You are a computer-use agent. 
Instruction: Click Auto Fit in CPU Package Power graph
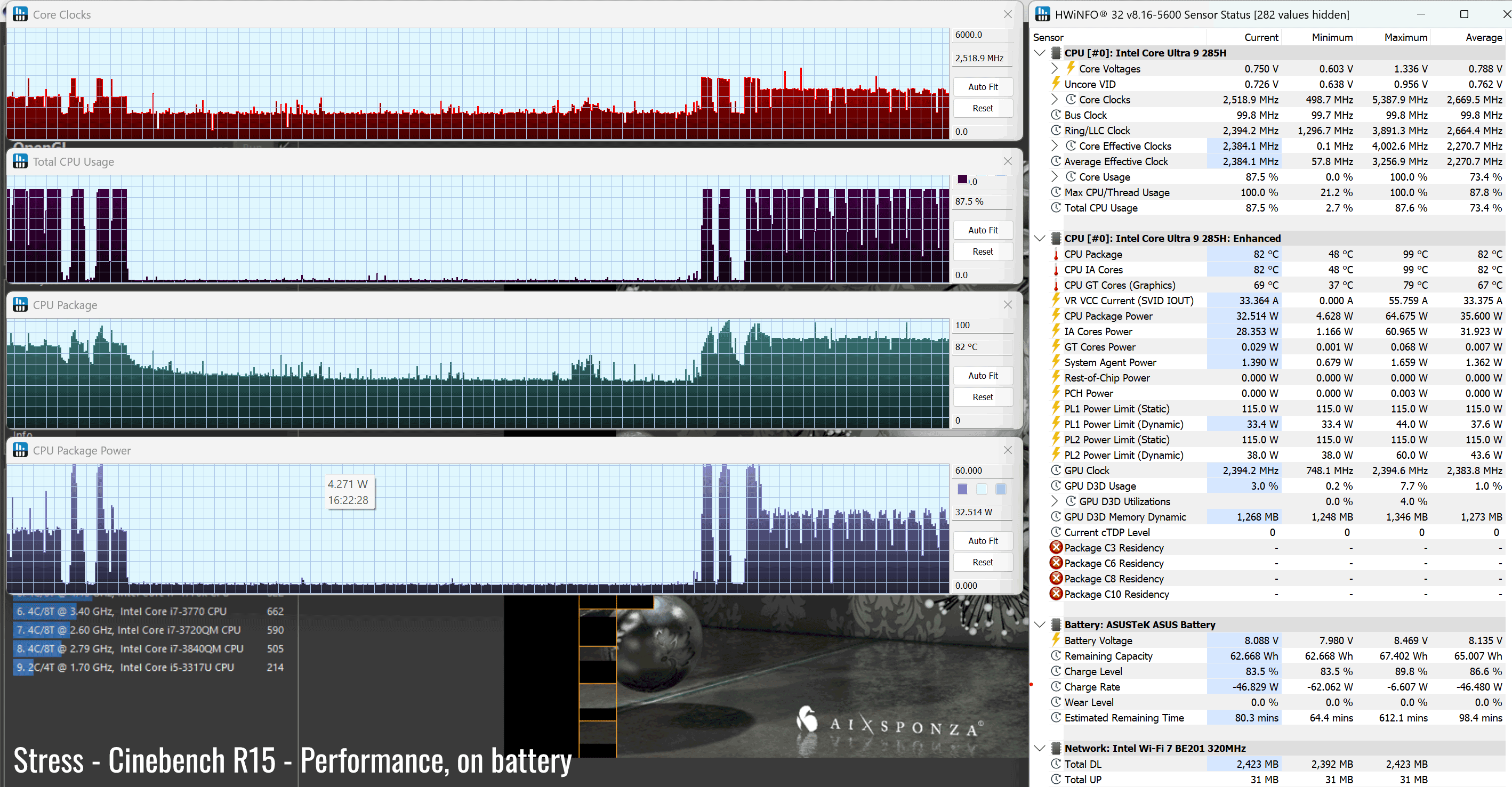click(983, 541)
